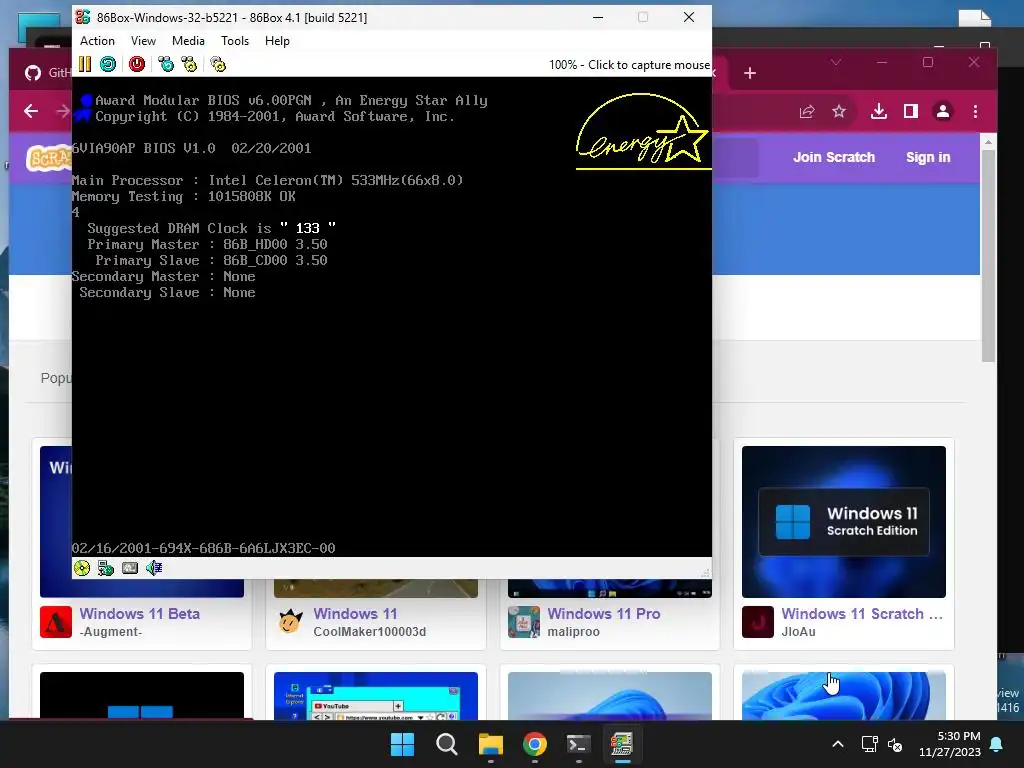Open the Tools menu in 86Box
This screenshot has width=1024, height=768.
click(235, 40)
